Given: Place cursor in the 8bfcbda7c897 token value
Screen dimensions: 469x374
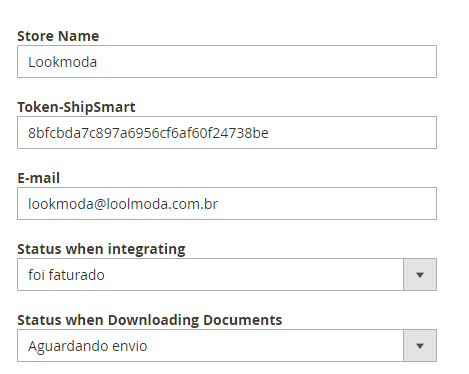Looking at the screenshot, I should pyautogui.click(x=148, y=133).
